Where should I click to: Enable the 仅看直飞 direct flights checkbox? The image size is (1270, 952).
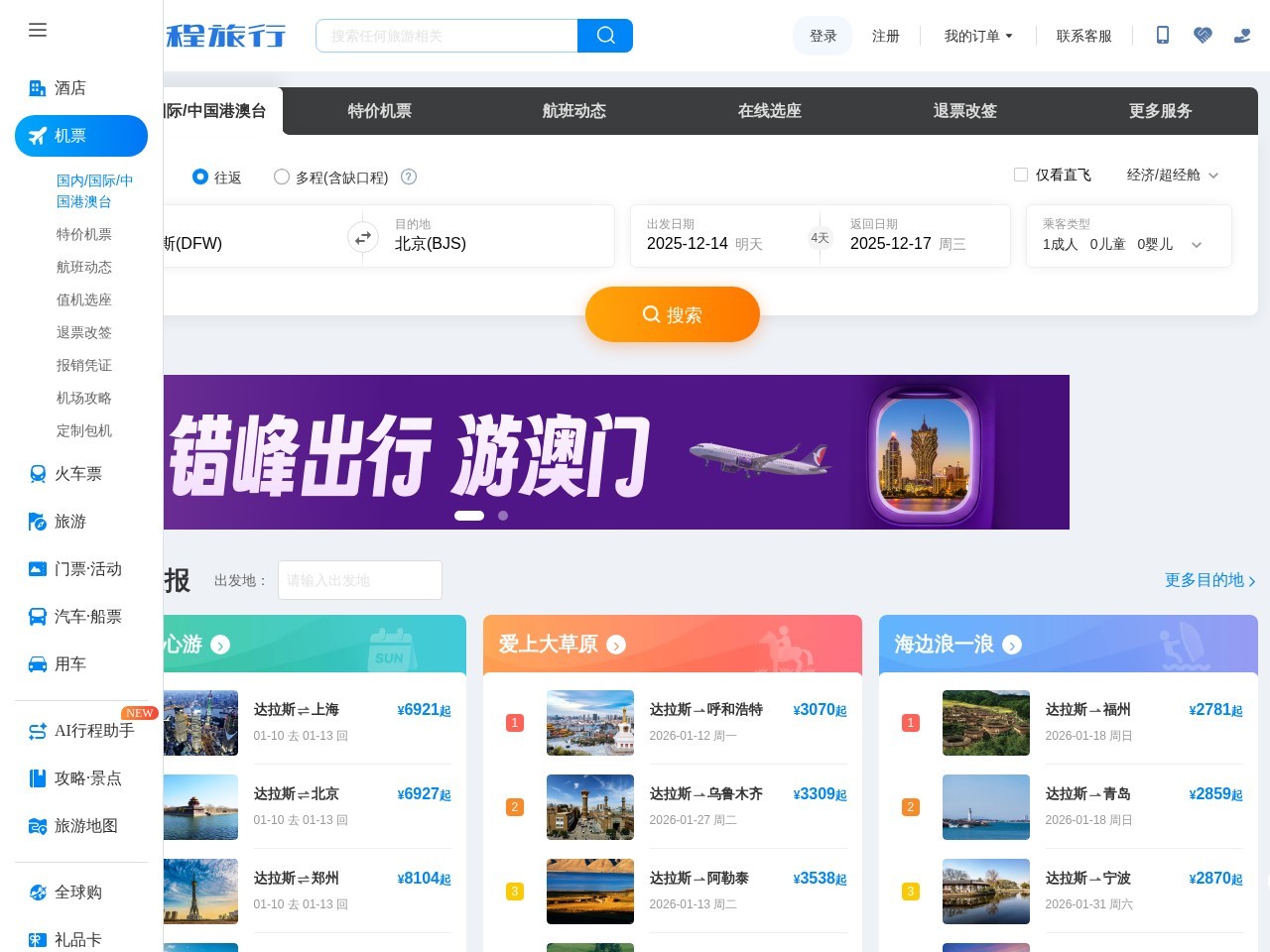coord(1021,175)
